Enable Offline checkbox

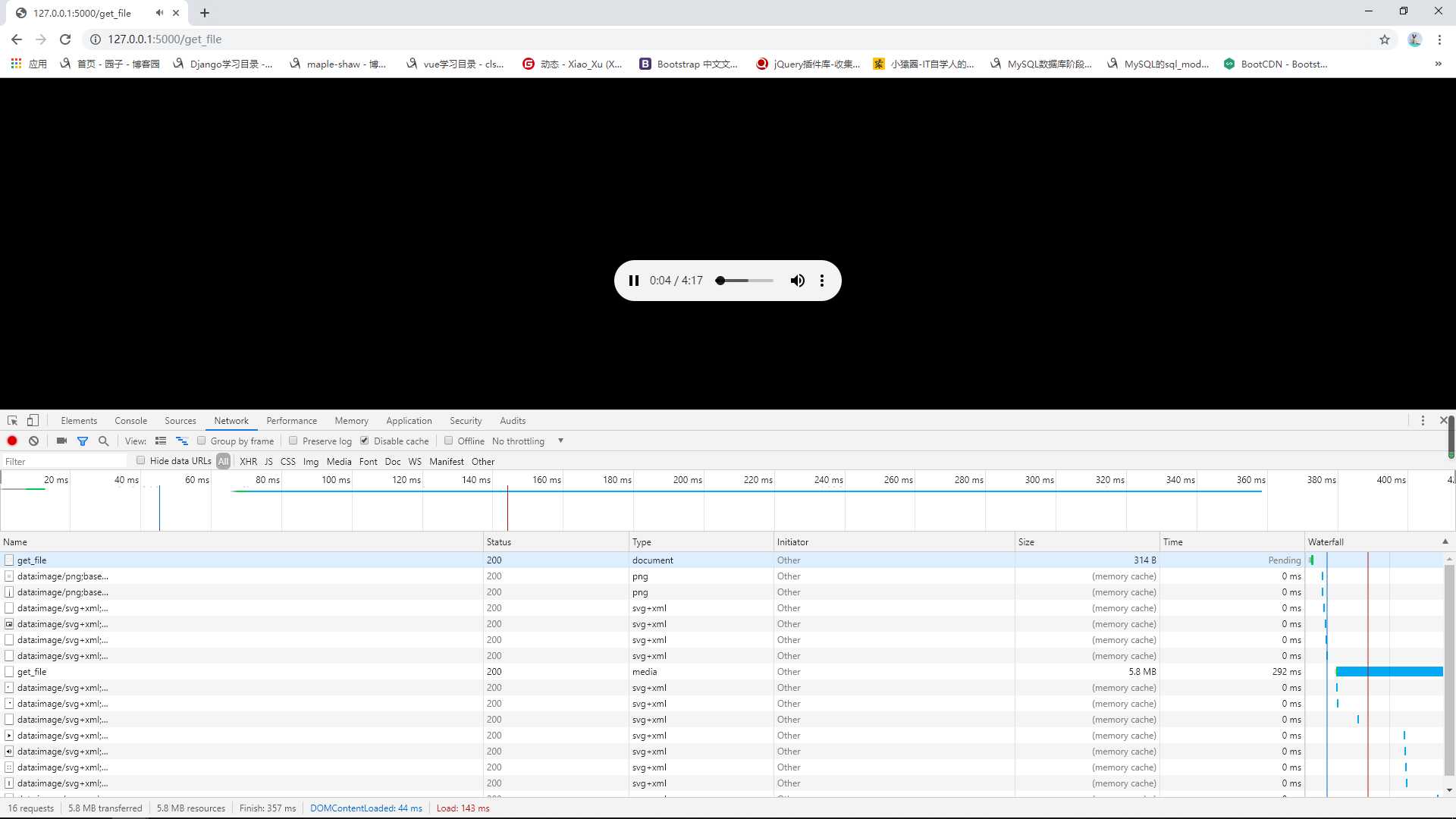pos(449,441)
